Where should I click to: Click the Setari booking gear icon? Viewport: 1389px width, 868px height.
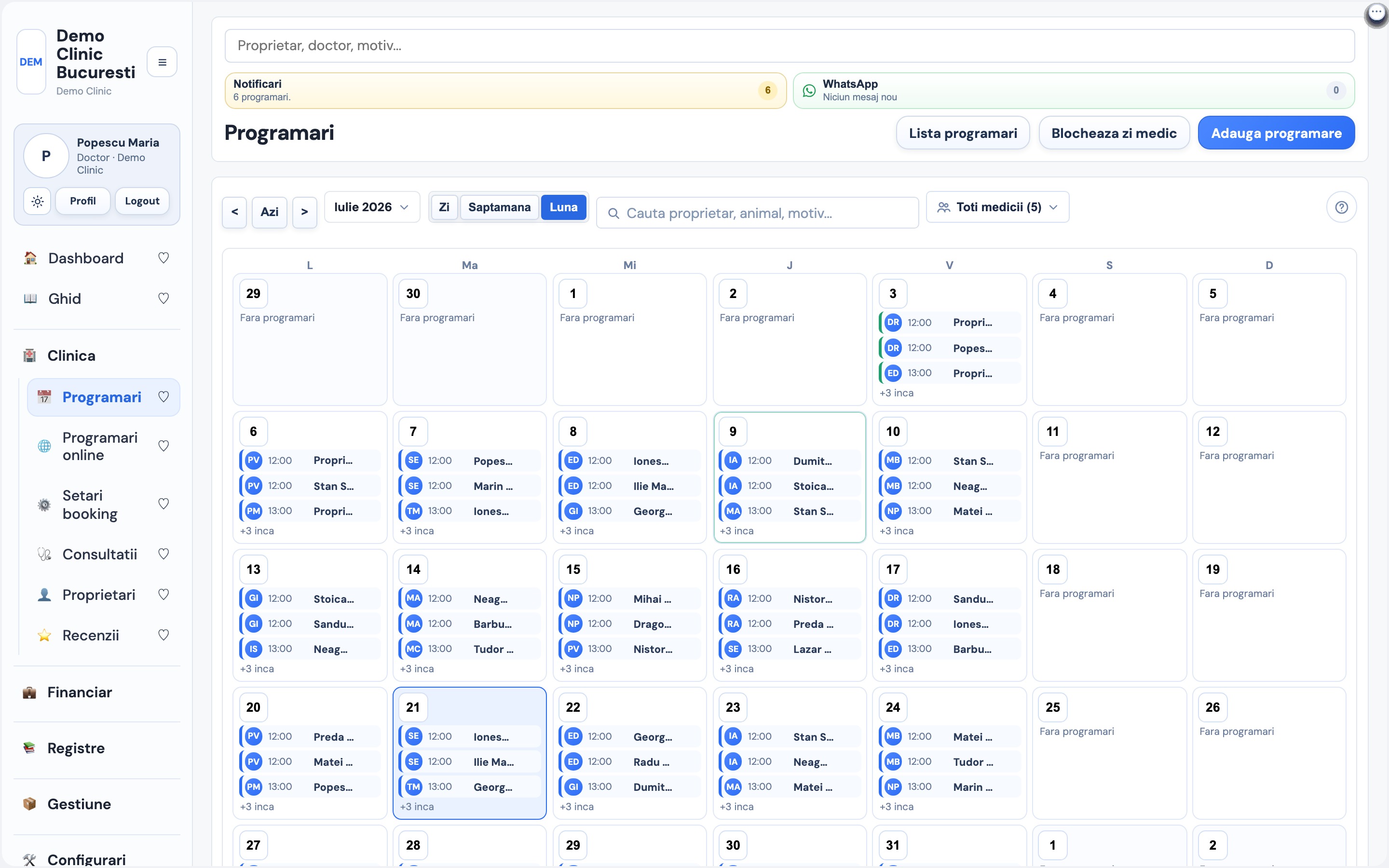[x=44, y=504]
